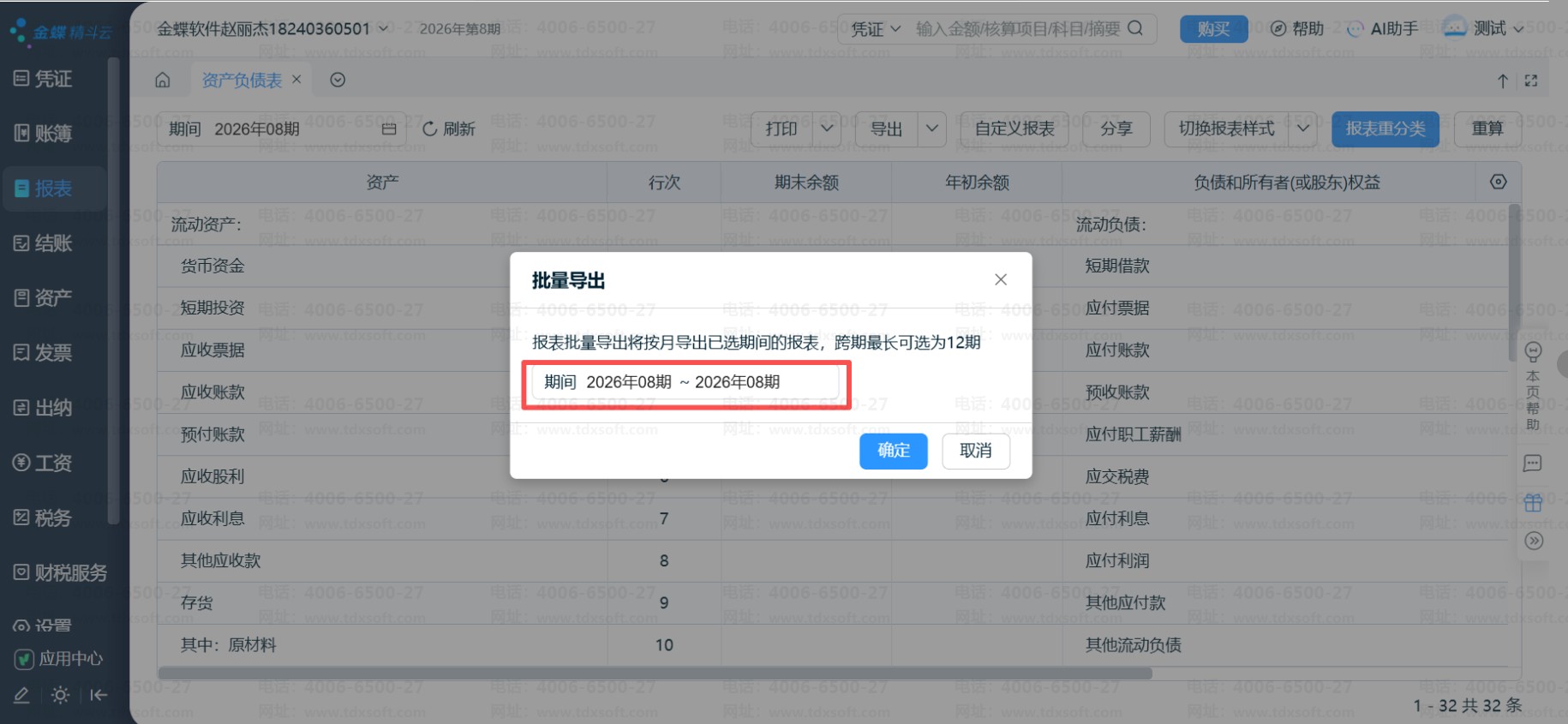Click the 期间 range field in the dialog
Image resolution: width=1568 pixels, height=724 pixels.
click(685, 382)
